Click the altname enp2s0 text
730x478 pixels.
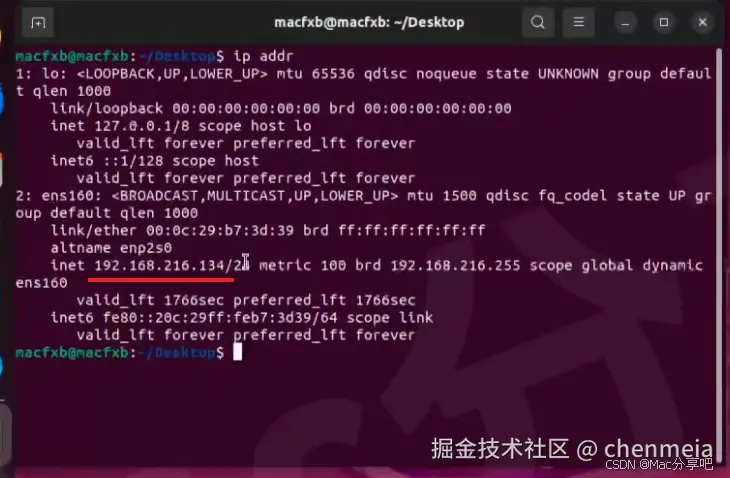click(111, 248)
